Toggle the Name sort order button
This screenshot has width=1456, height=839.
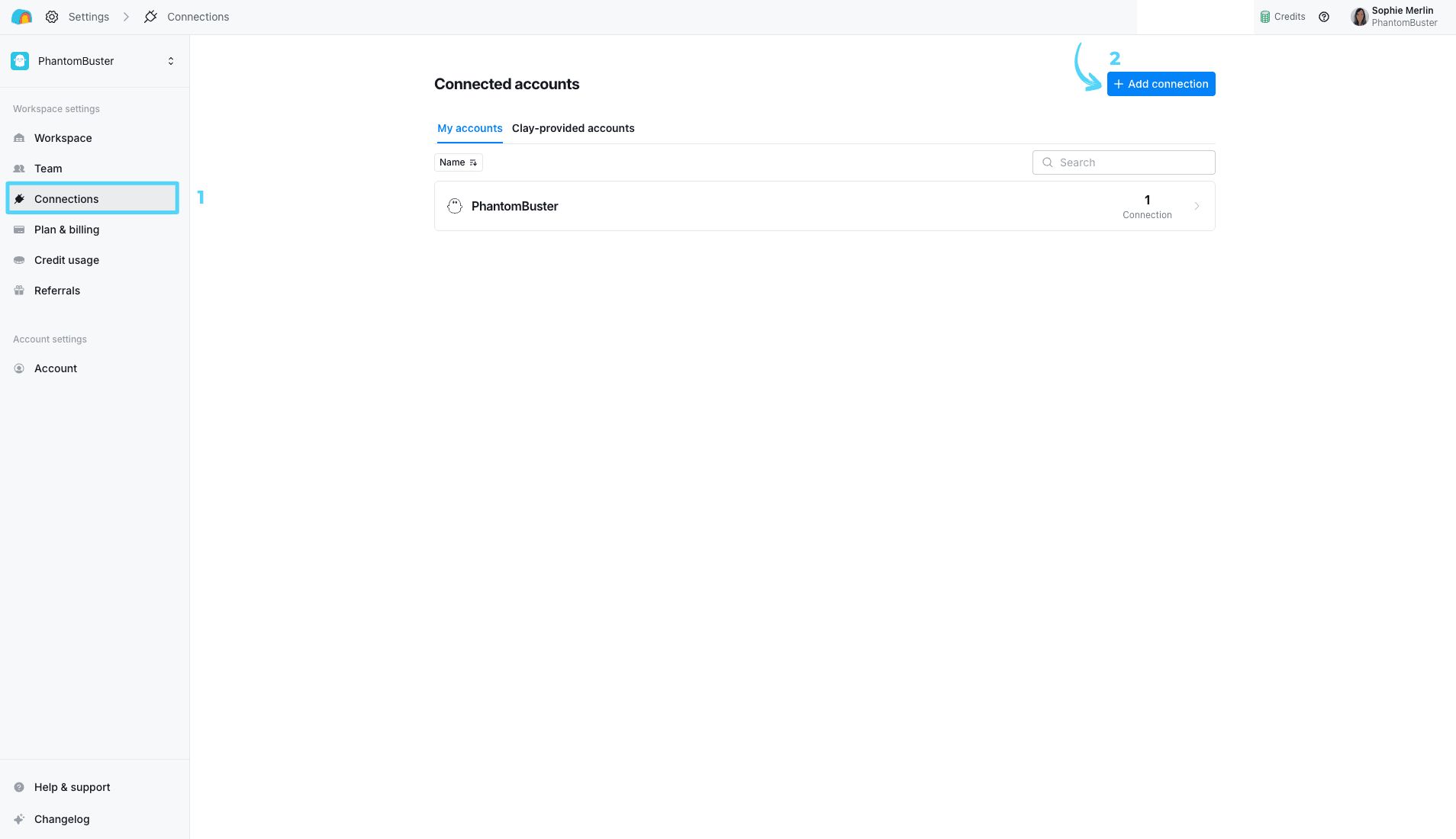(x=458, y=162)
